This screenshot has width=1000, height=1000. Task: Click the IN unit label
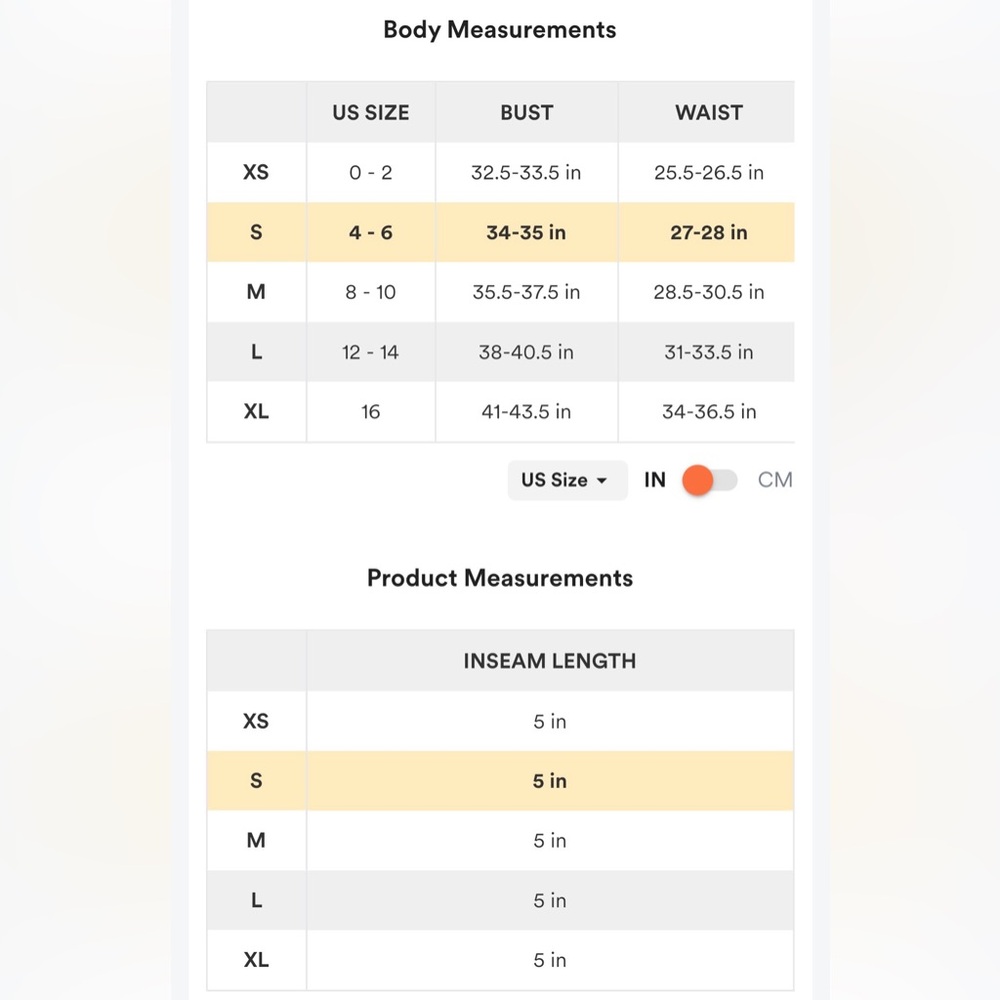654,480
